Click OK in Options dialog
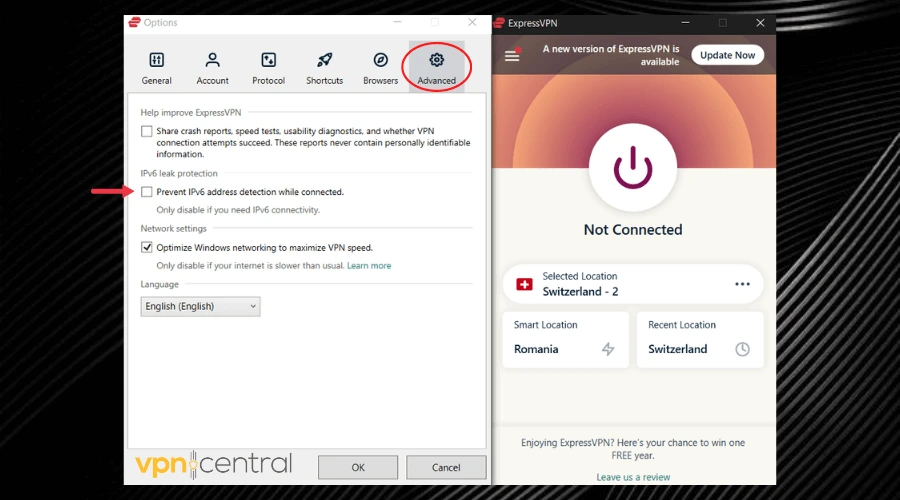900x500 pixels. point(358,467)
